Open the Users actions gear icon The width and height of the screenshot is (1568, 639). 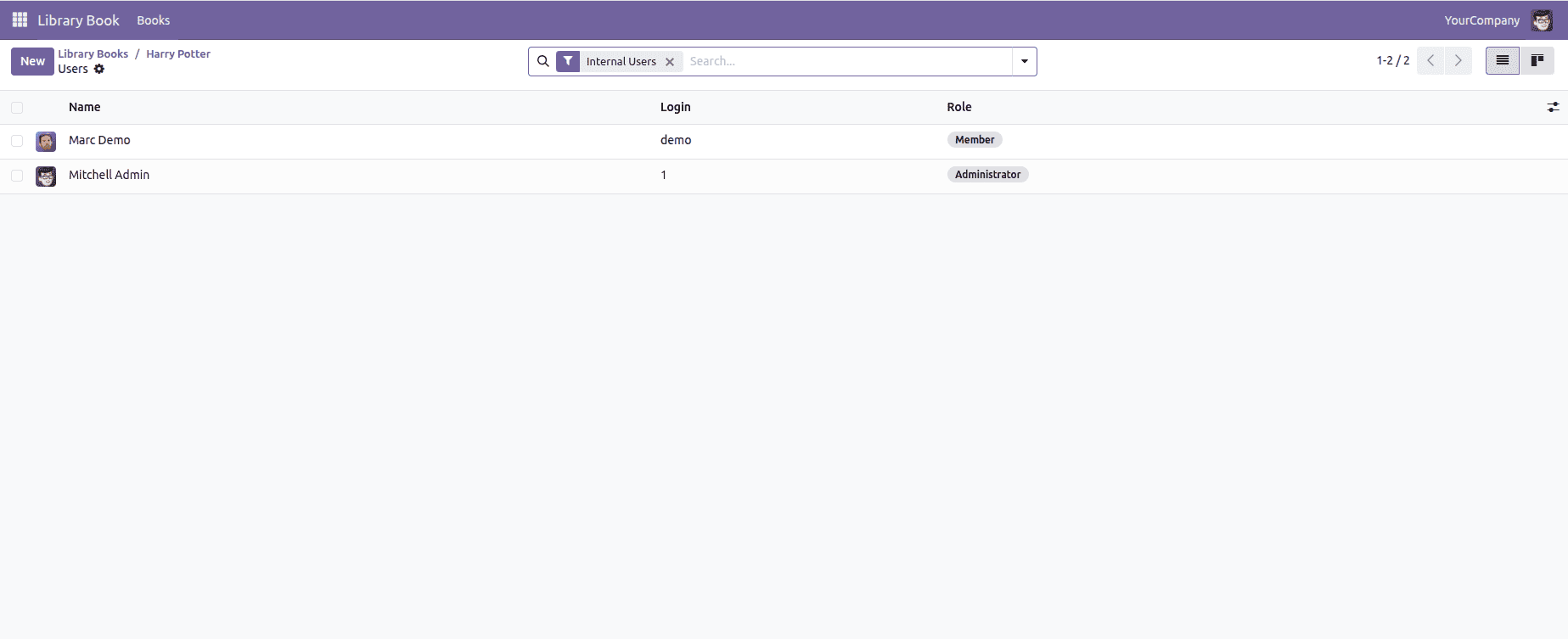point(99,69)
